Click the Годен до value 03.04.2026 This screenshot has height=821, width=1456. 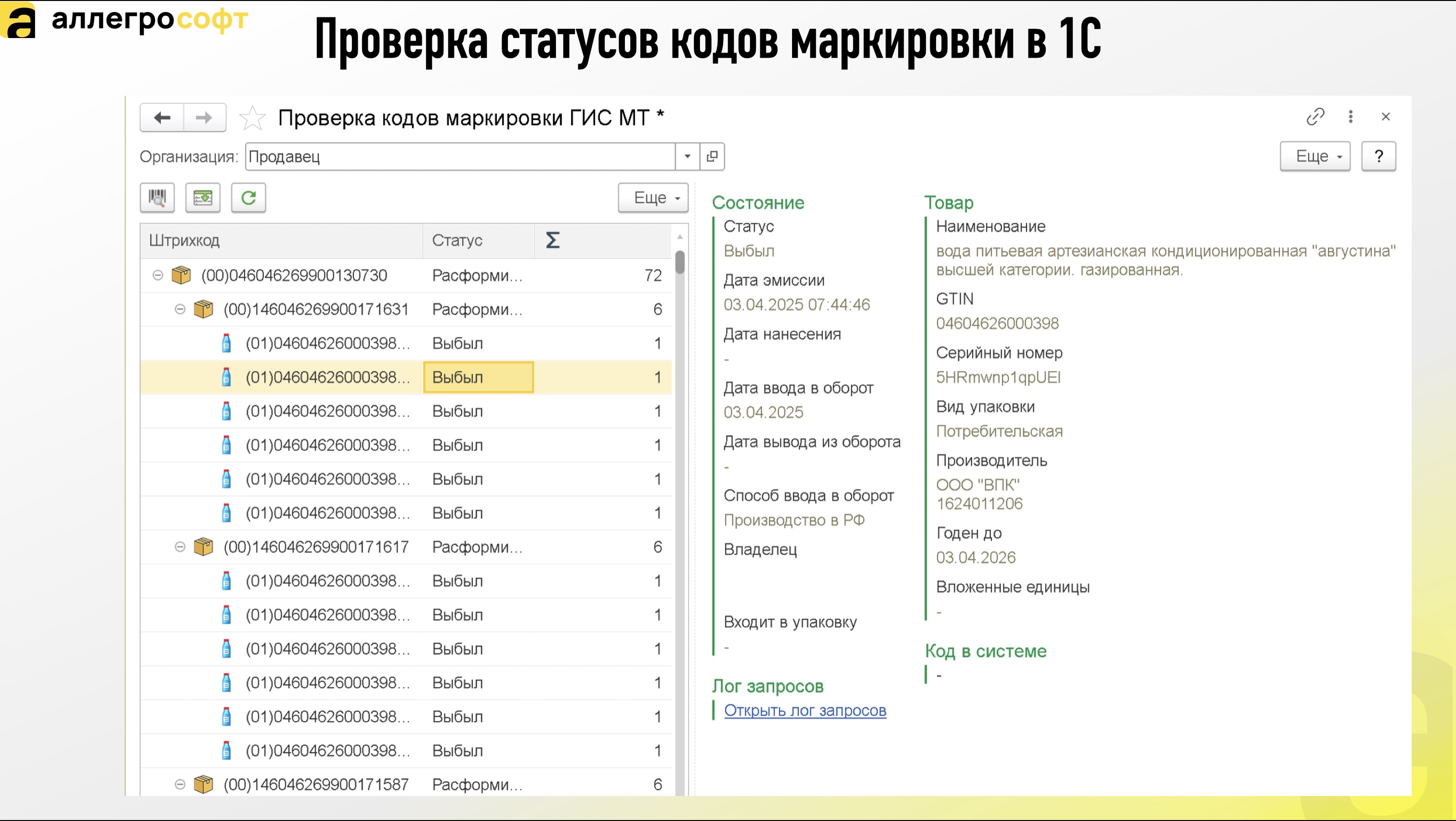(975, 558)
